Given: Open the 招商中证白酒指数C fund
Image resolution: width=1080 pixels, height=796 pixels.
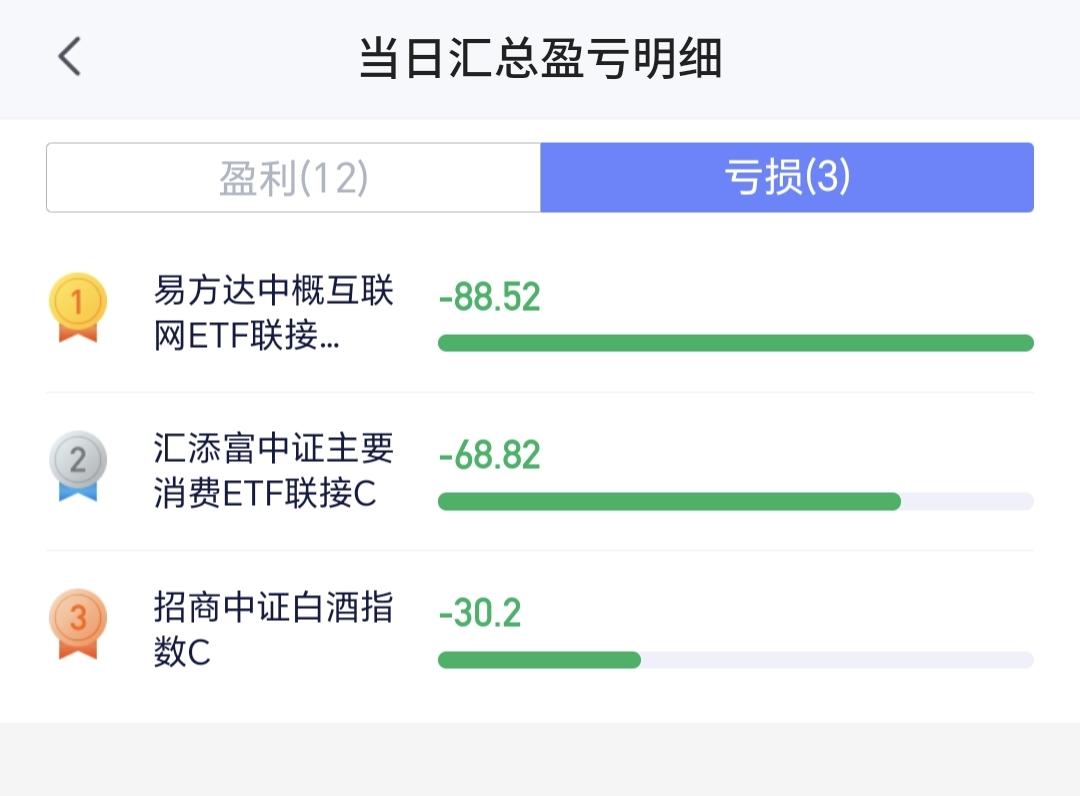Looking at the screenshot, I should click(x=273, y=629).
